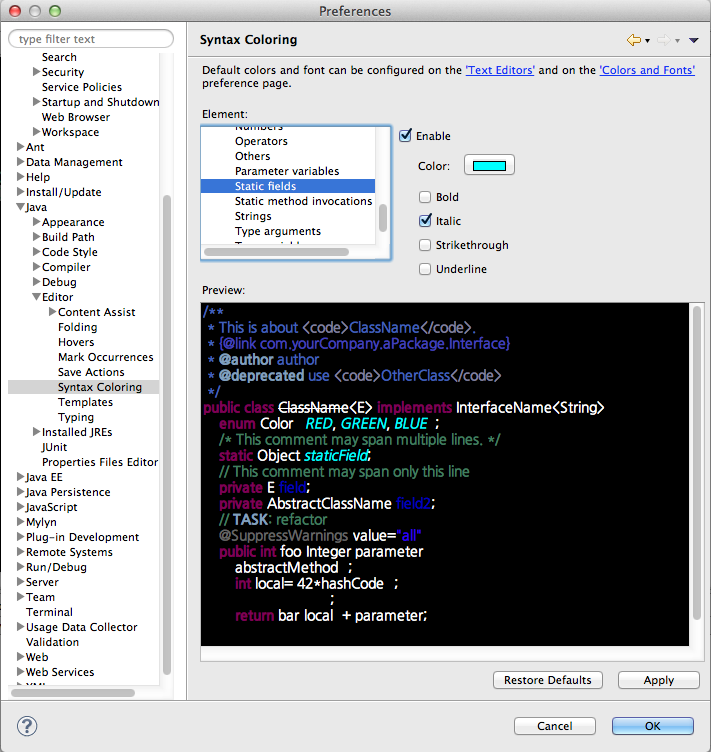The width and height of the screenshot is (711, 752).
Task: Open the Web Browser preferences page
Action: (x=76, y=117)
